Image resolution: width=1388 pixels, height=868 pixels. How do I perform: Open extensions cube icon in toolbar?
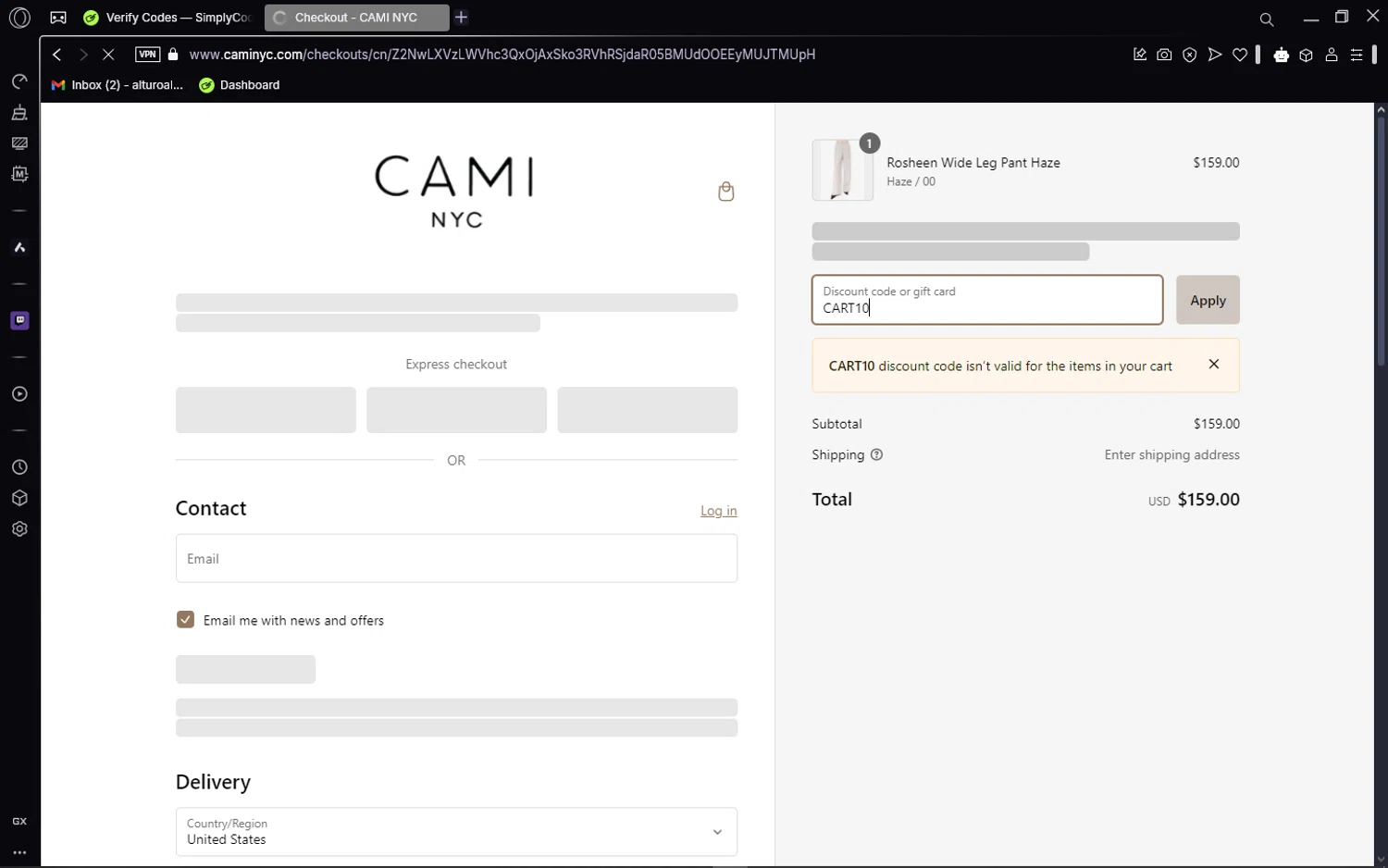pyautogui.click(x=1307, y=55)
